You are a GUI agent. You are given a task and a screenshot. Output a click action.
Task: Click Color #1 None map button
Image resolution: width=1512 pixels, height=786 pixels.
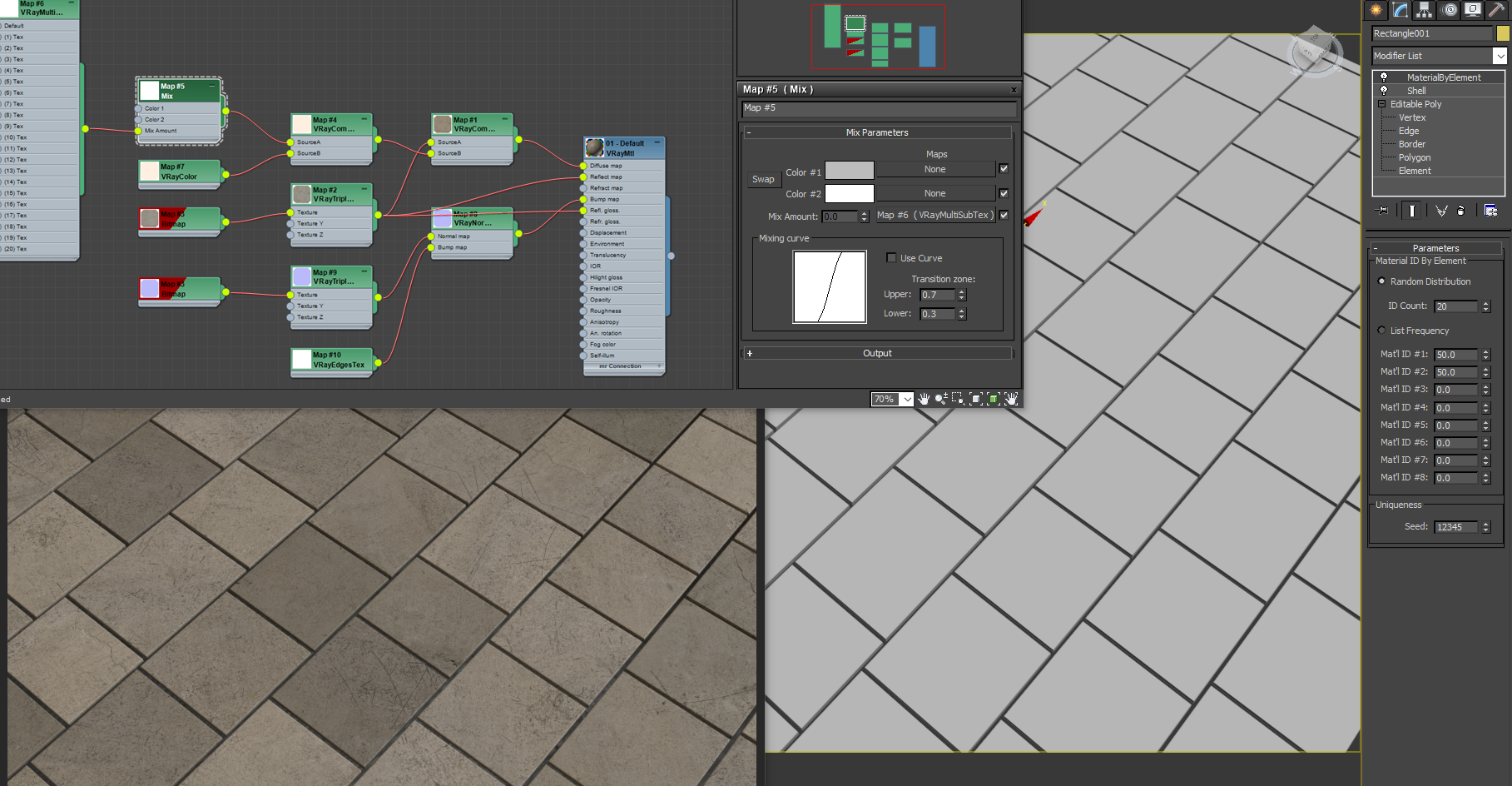(935, 169)
